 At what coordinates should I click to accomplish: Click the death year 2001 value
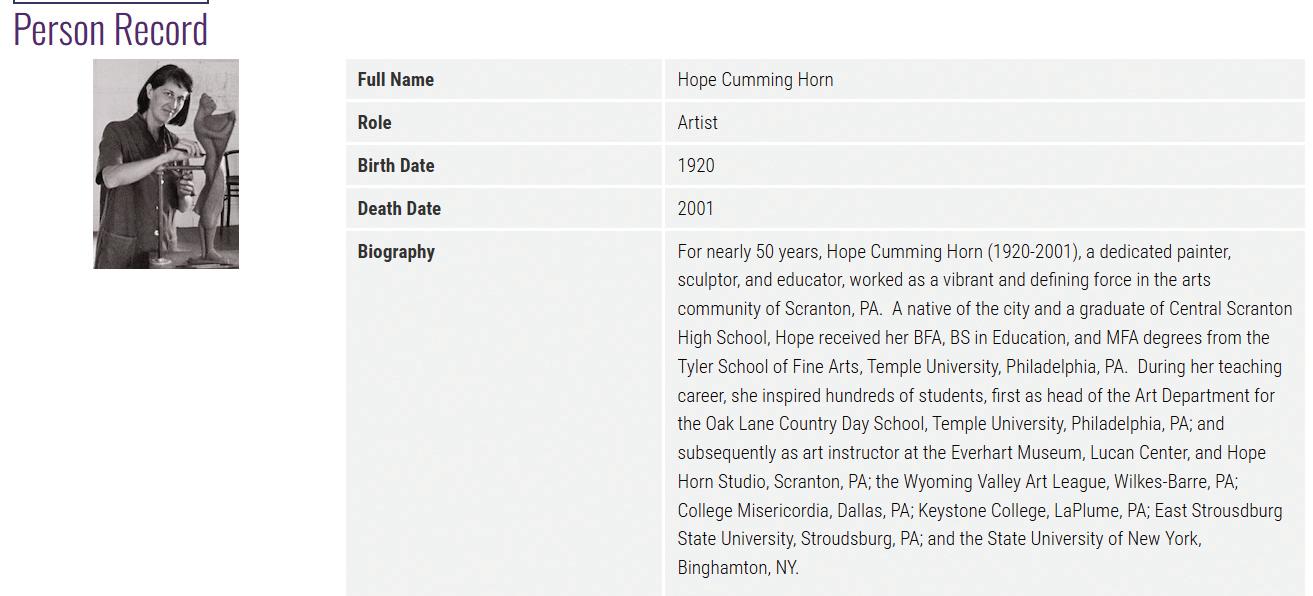click(695, 209)
